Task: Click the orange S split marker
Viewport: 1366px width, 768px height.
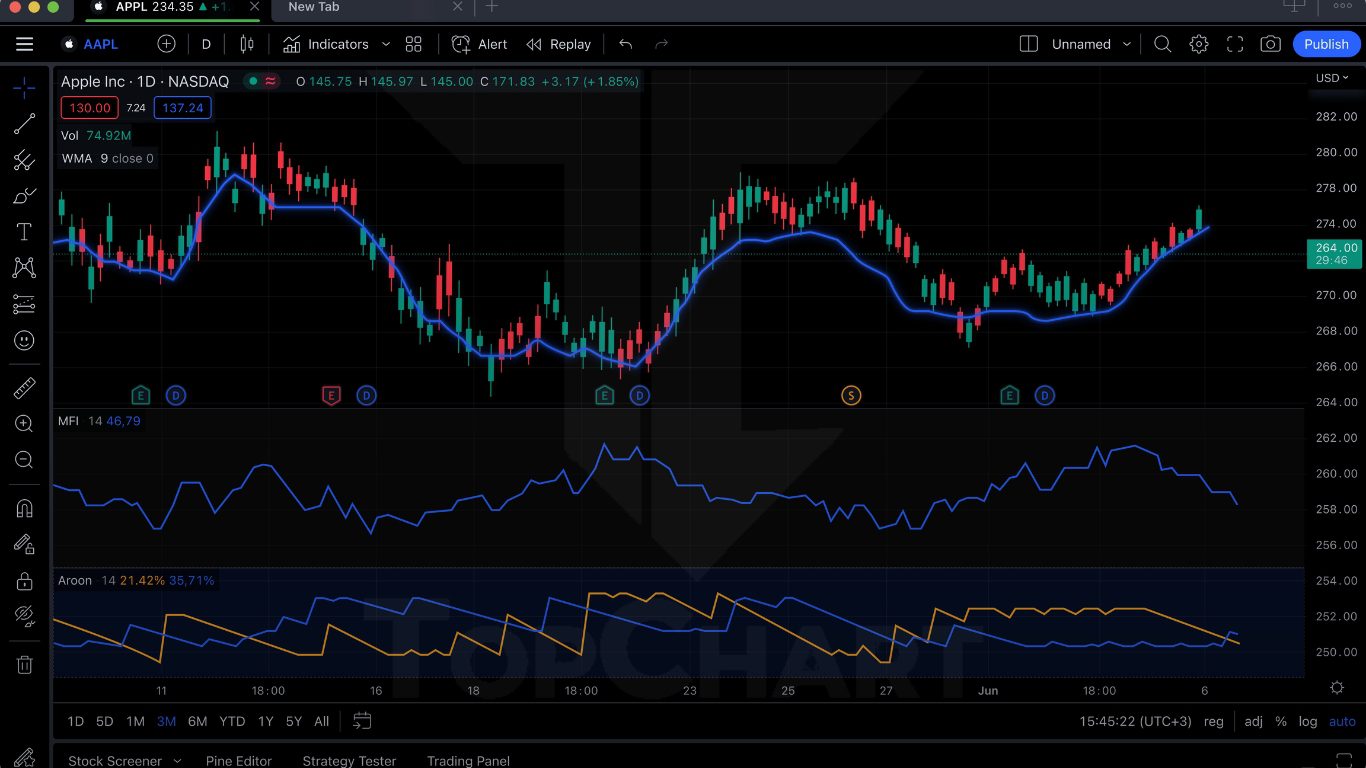Action: pos(851,396)
